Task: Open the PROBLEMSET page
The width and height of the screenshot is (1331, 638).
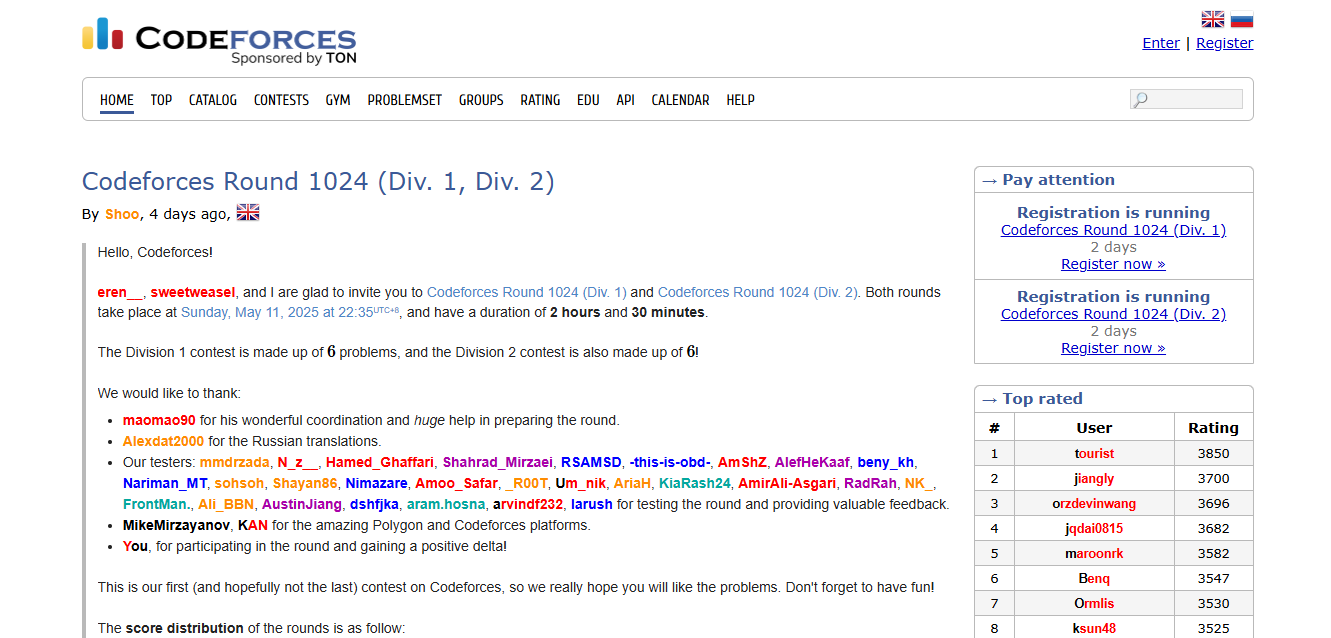Action: pos(405,100)
